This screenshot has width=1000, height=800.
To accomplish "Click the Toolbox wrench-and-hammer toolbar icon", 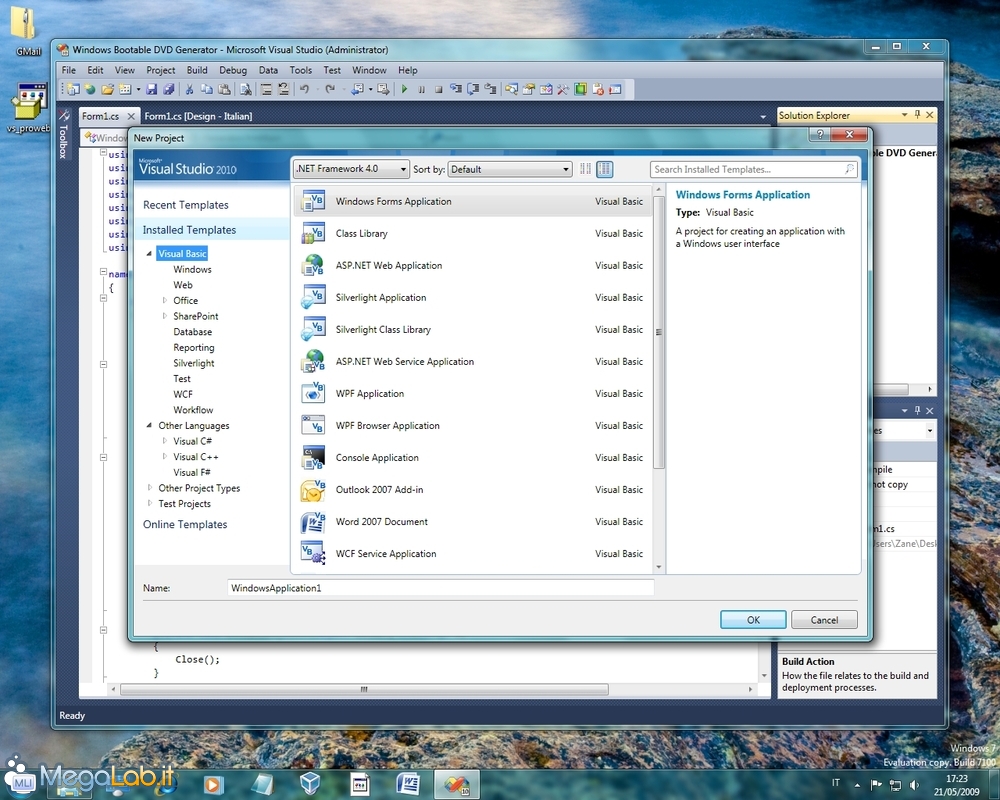I will pos(562,89).
